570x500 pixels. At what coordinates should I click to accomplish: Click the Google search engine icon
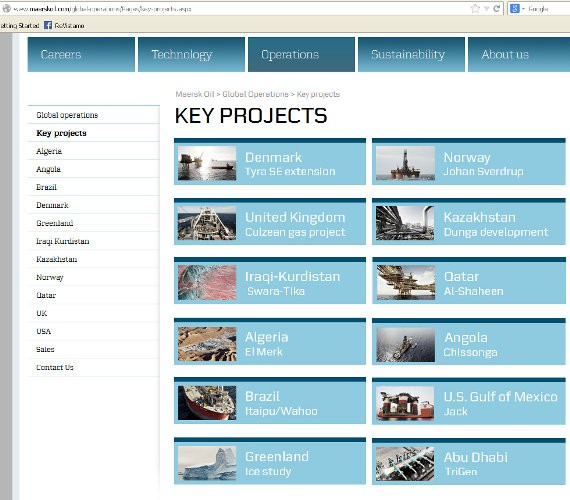(515, 8)
